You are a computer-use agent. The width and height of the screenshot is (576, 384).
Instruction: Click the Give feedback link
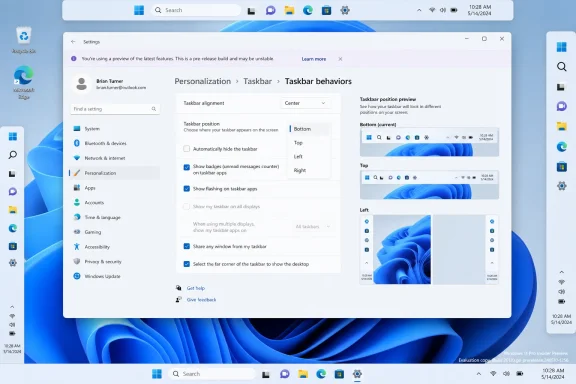click(201, 300)
